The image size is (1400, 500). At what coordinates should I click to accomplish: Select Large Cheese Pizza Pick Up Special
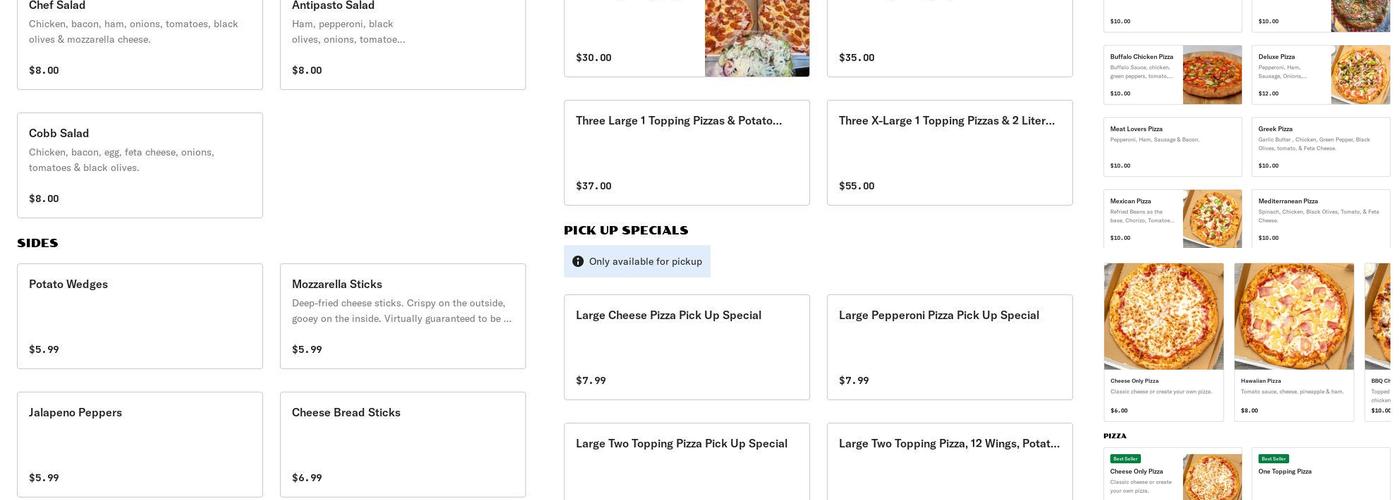(x=686, y=347)
